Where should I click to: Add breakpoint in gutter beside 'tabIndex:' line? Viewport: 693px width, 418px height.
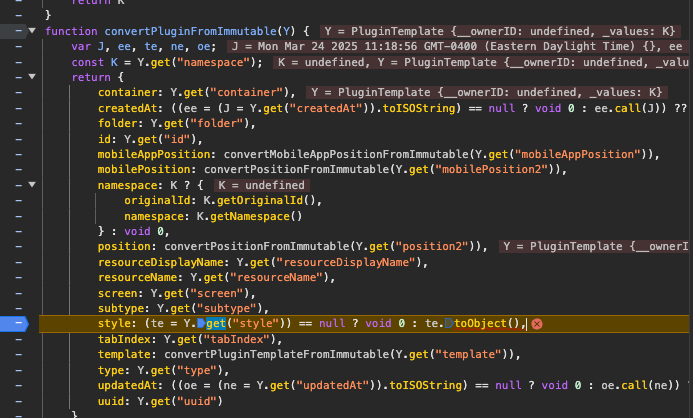(19, 339)
